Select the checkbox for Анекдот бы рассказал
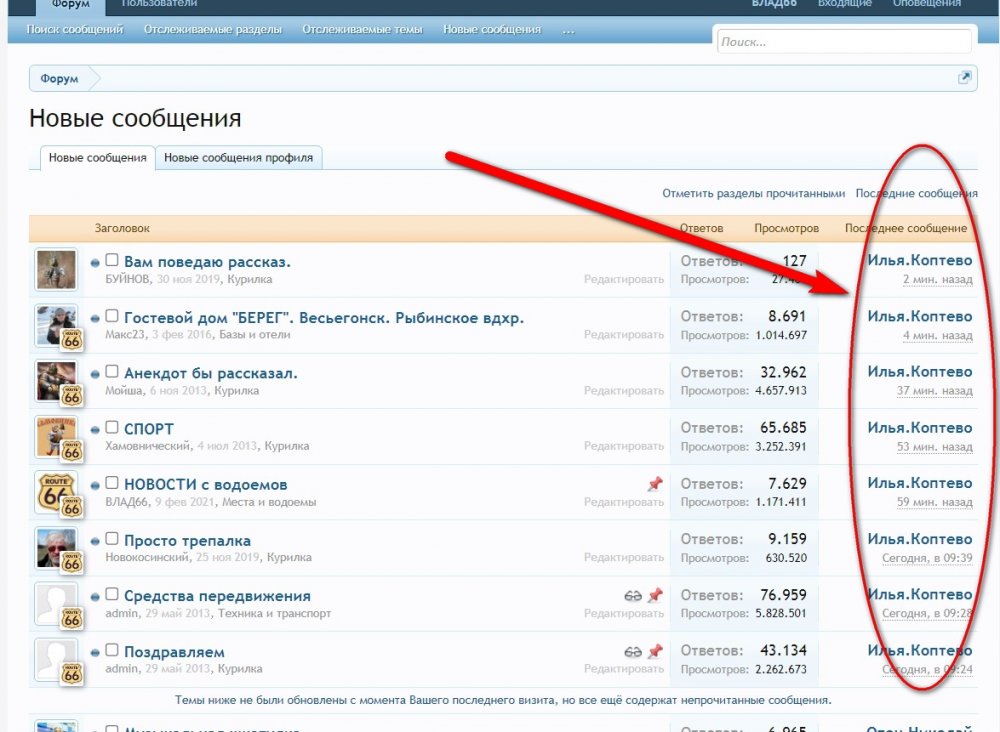Screen dimensions: 1000x732 [x=112, y=372]
